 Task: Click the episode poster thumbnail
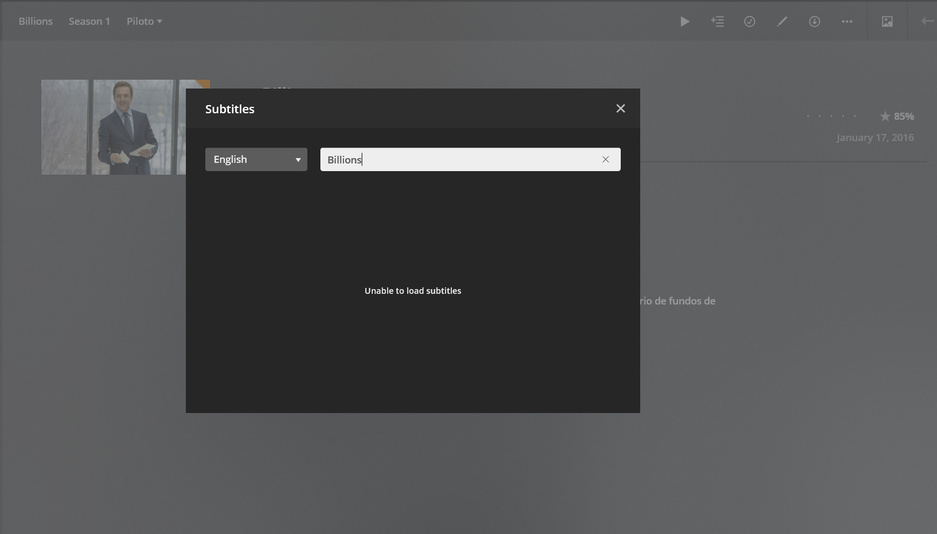click(x=114, y=127)
